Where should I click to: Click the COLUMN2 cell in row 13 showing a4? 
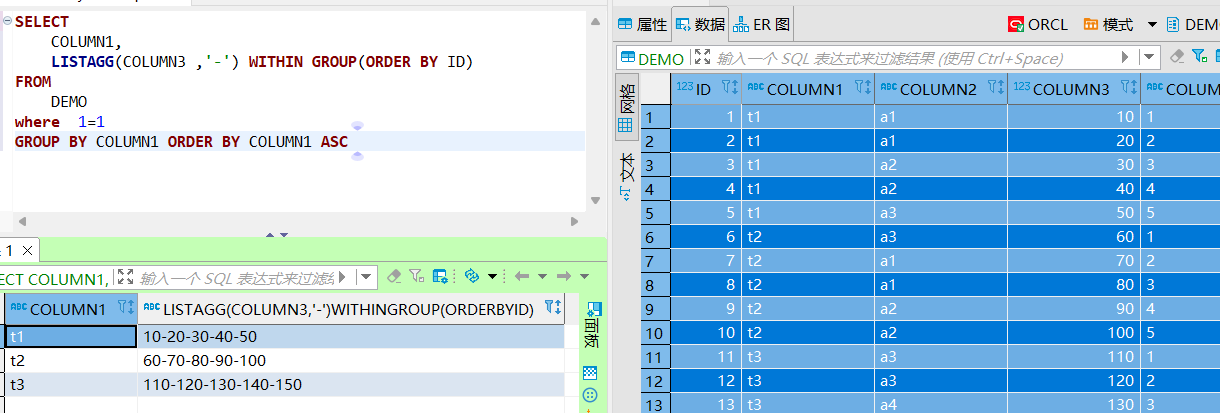click(x=940, y=403)
